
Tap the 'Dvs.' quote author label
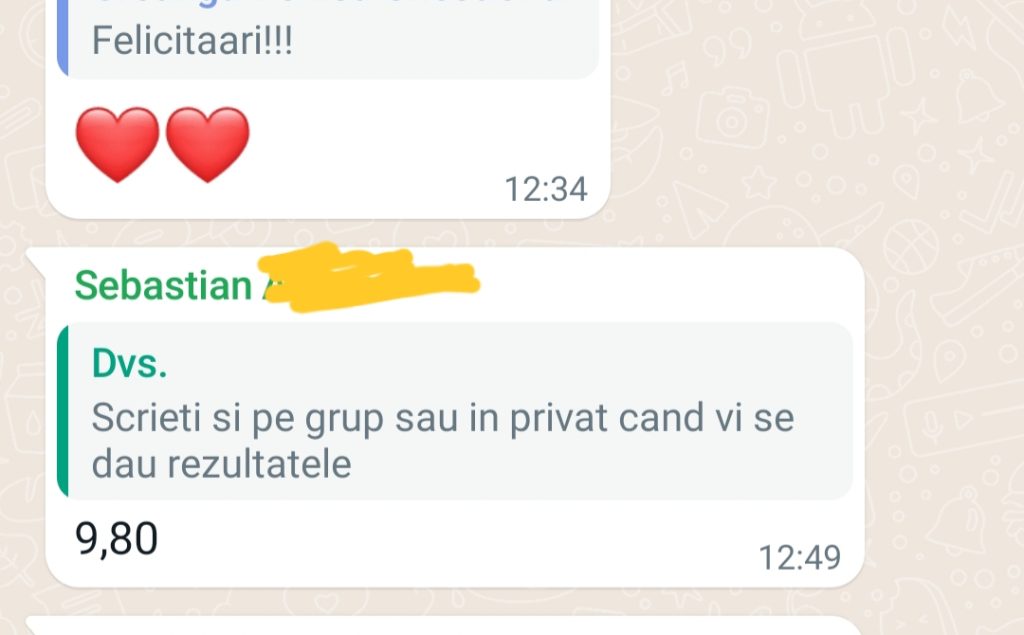click(x=129, y=363)
